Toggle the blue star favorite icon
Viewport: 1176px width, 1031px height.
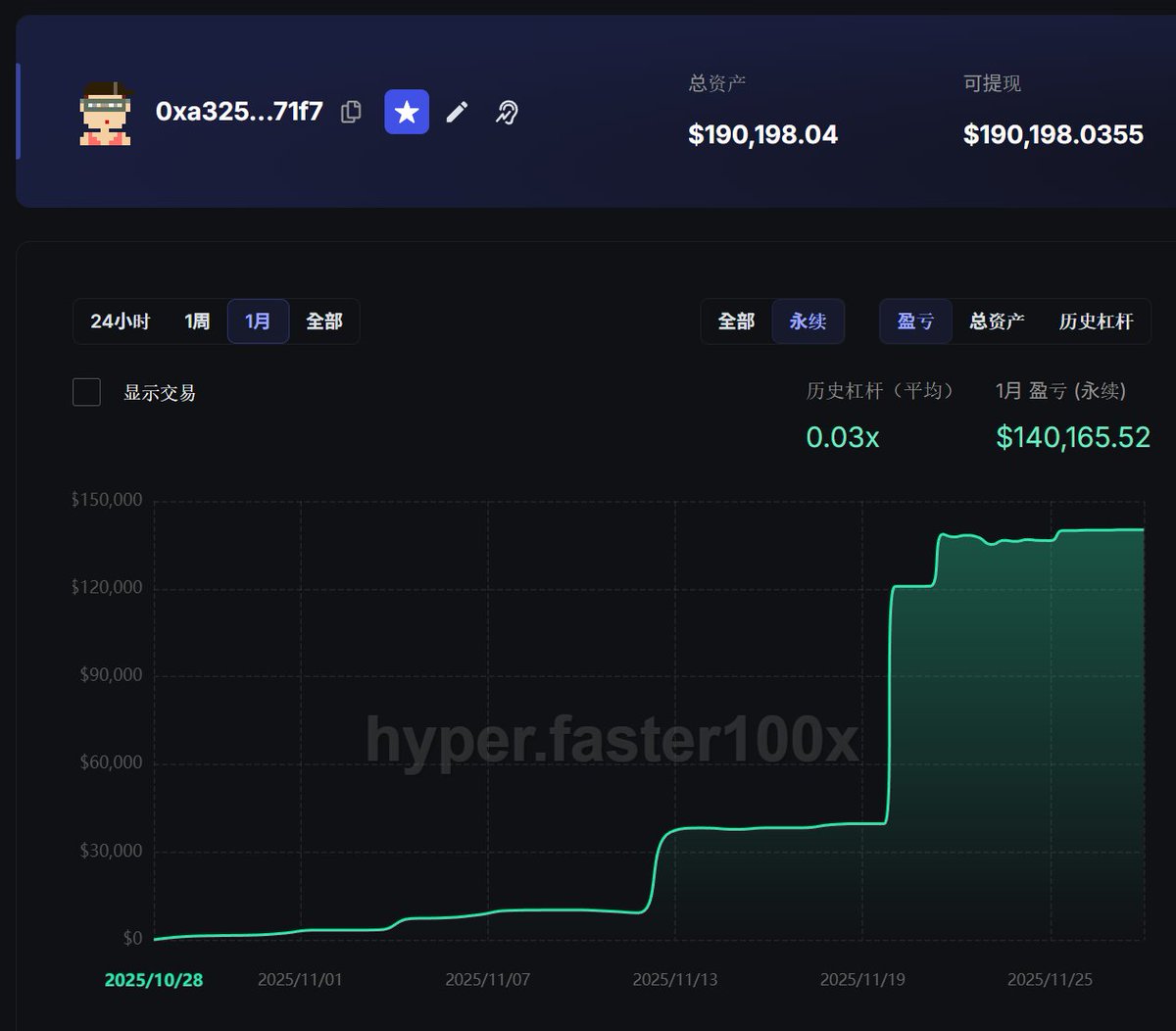coord(406,112)
